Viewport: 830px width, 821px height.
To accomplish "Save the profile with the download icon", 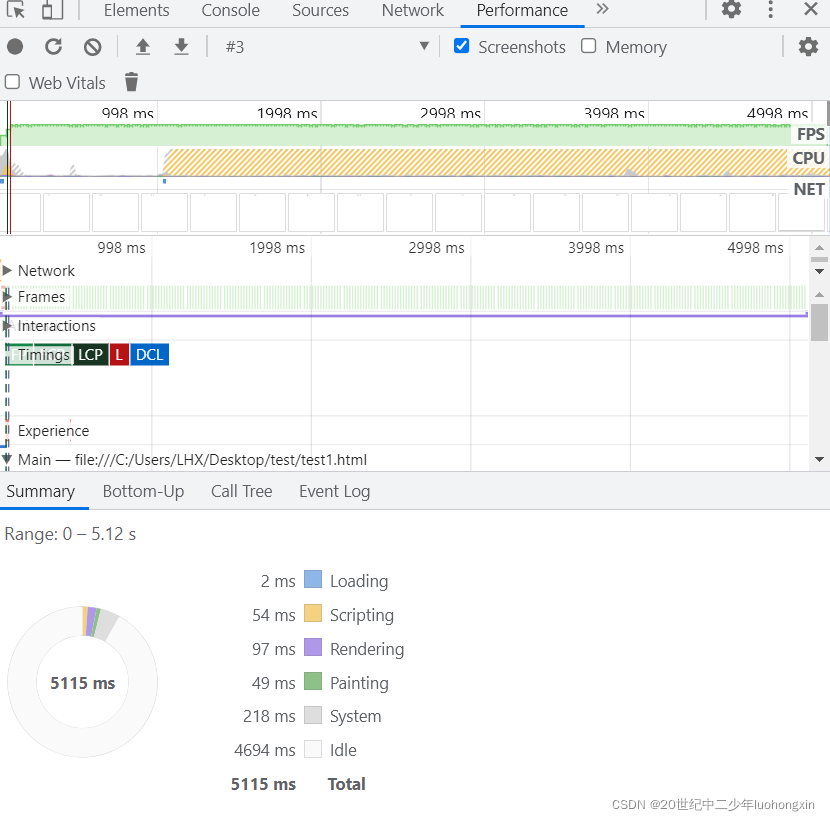I will pyautogui.click(x=182, y=47).
